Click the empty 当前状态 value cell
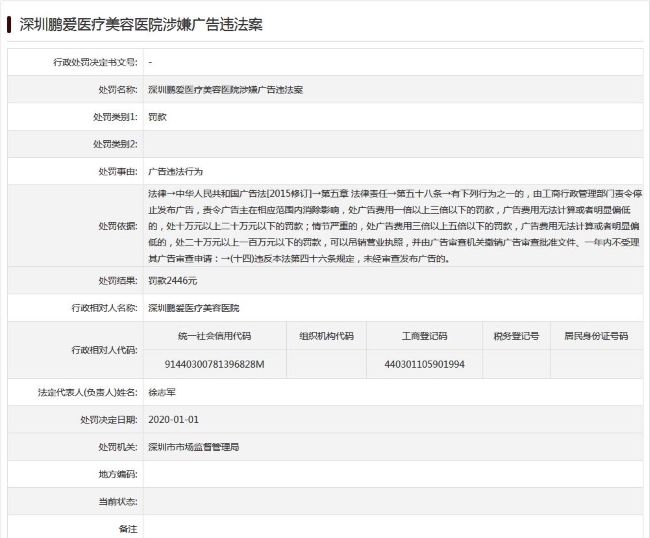The height and width of the screenshot is (538, 650). pos(390,500)
